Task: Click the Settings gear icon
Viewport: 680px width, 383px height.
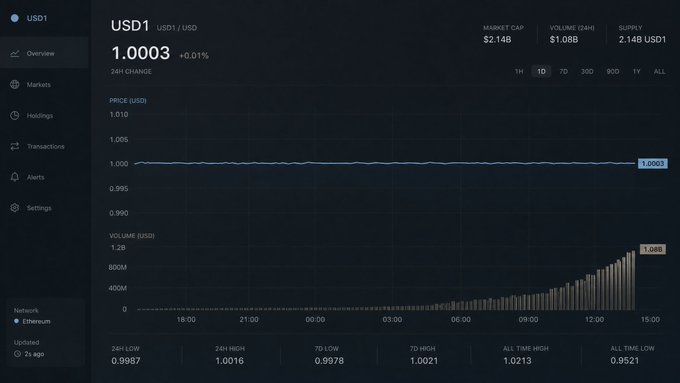Action: click(15, 208)
